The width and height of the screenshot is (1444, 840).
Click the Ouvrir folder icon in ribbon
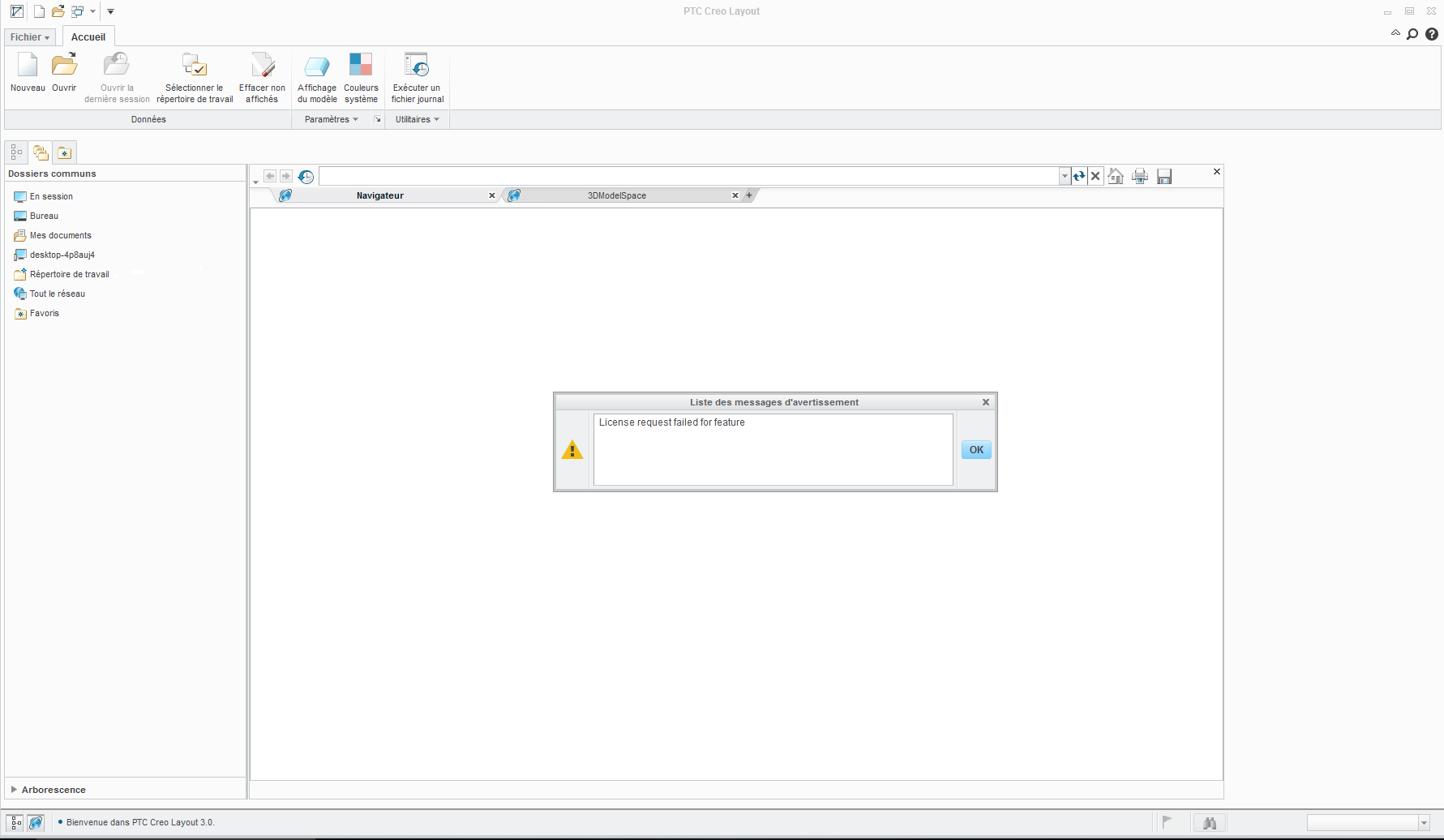(64, 65)
